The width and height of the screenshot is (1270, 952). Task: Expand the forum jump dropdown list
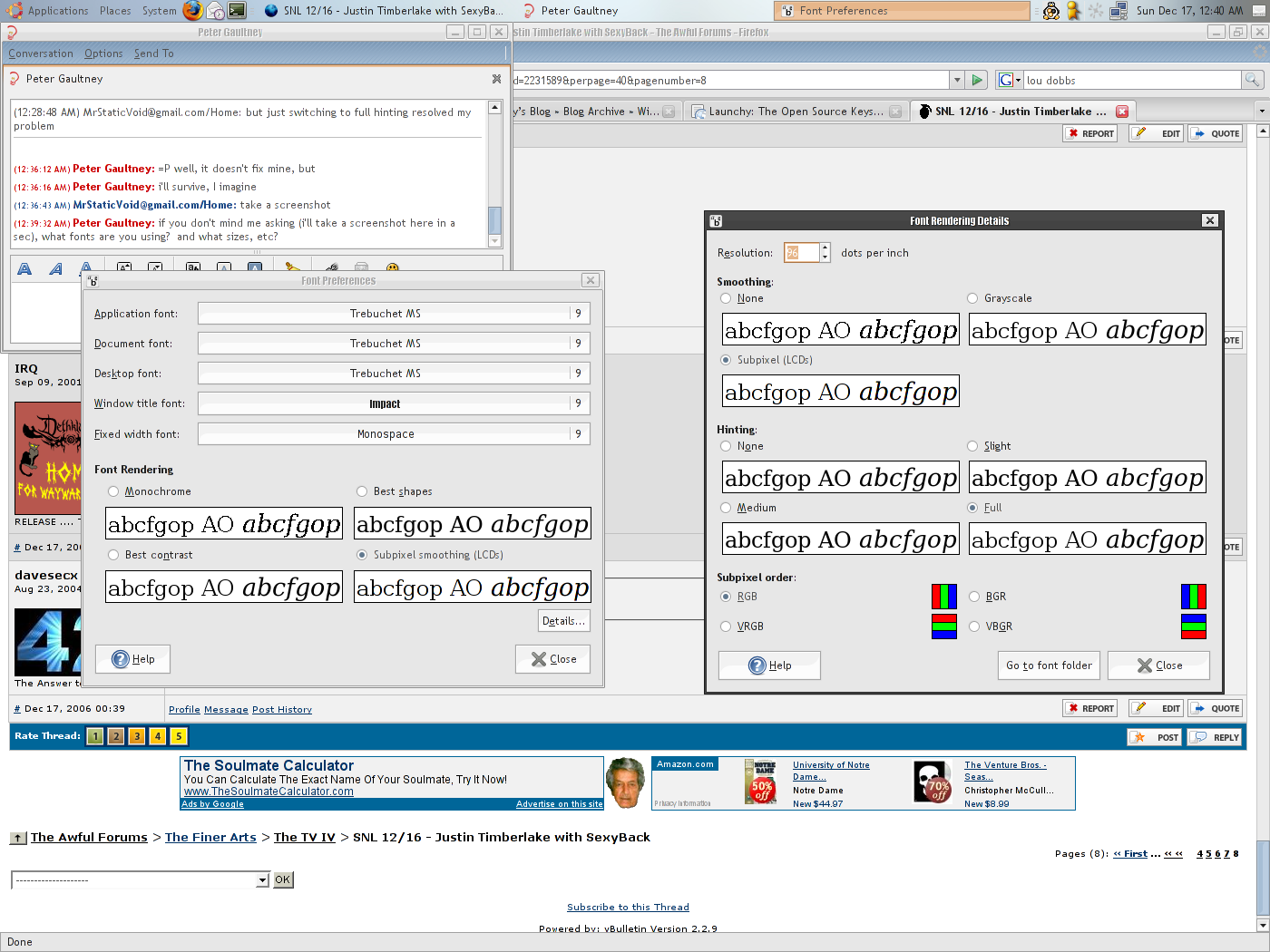click(x=262, y=879)
